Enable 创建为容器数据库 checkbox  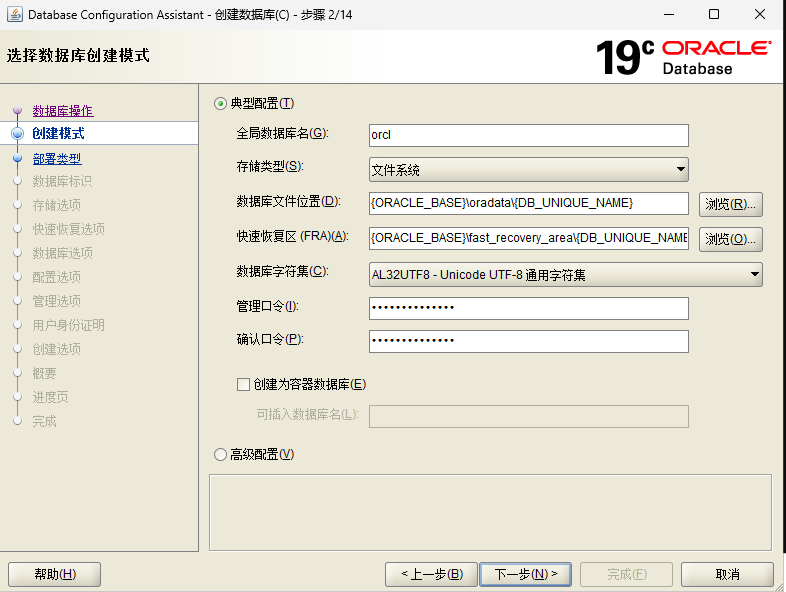pyautogui.click(x=243, y=384)
